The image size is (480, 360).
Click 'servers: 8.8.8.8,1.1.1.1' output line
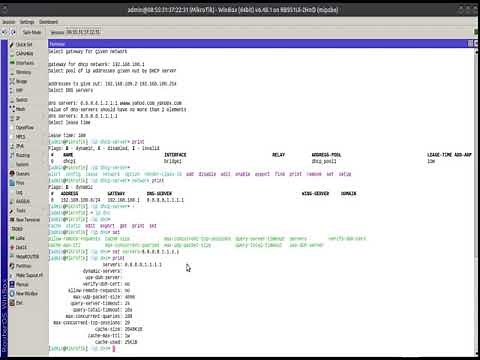click(x=132, y=264)
